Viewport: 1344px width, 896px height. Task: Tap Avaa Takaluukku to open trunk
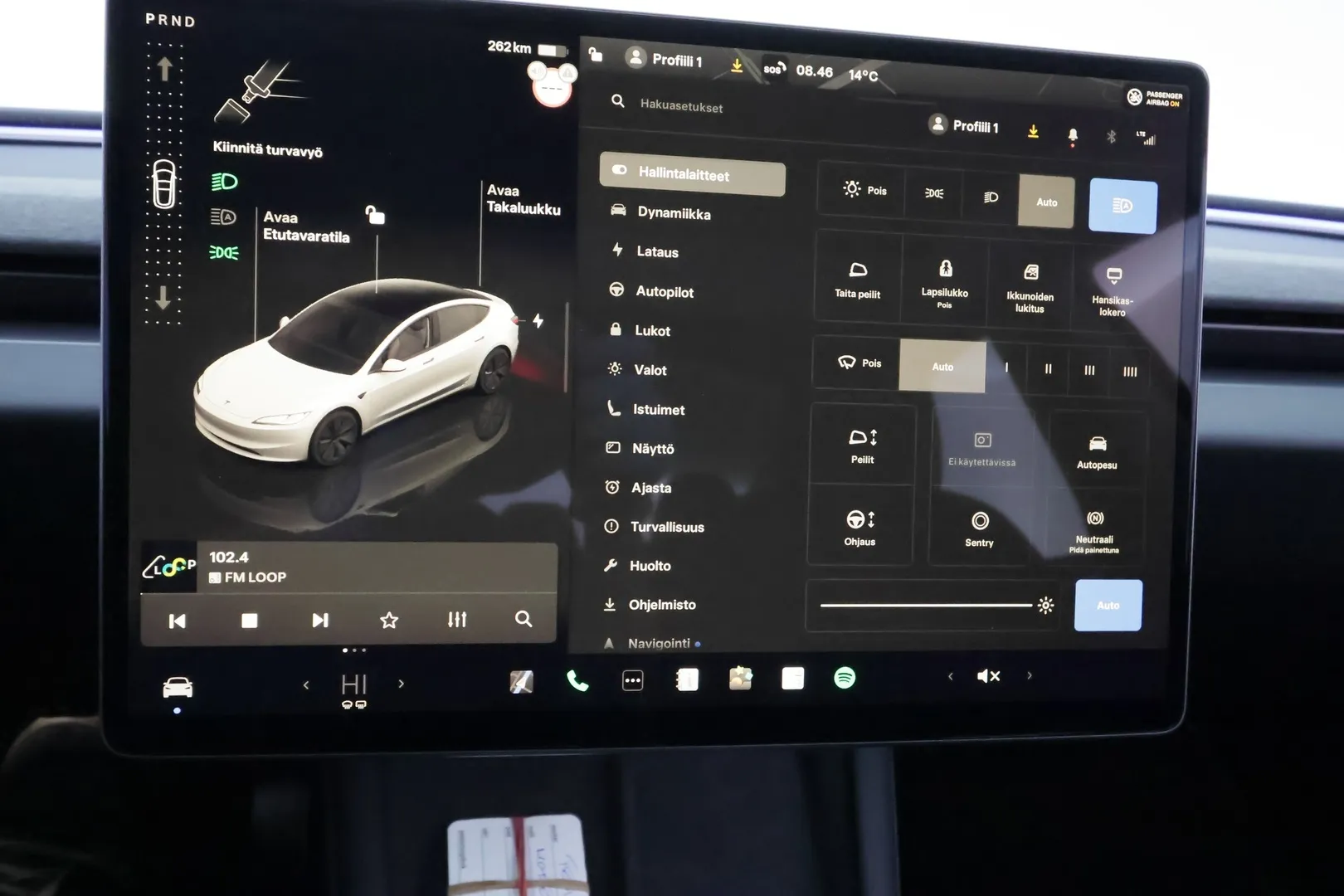[x=523, y=200]
